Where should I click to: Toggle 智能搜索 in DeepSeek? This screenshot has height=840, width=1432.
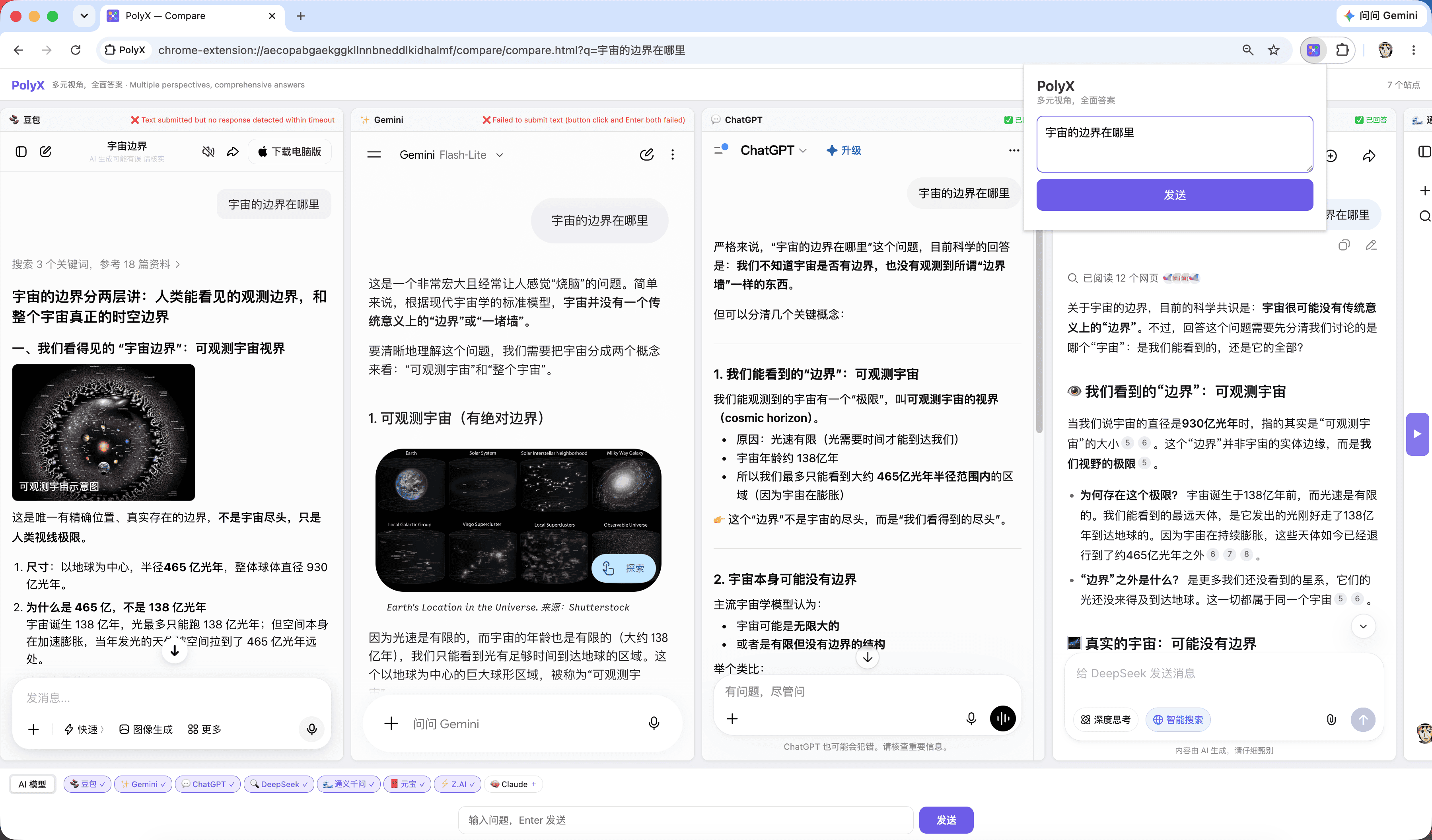pyautogui.click(x=1178, y=719)
